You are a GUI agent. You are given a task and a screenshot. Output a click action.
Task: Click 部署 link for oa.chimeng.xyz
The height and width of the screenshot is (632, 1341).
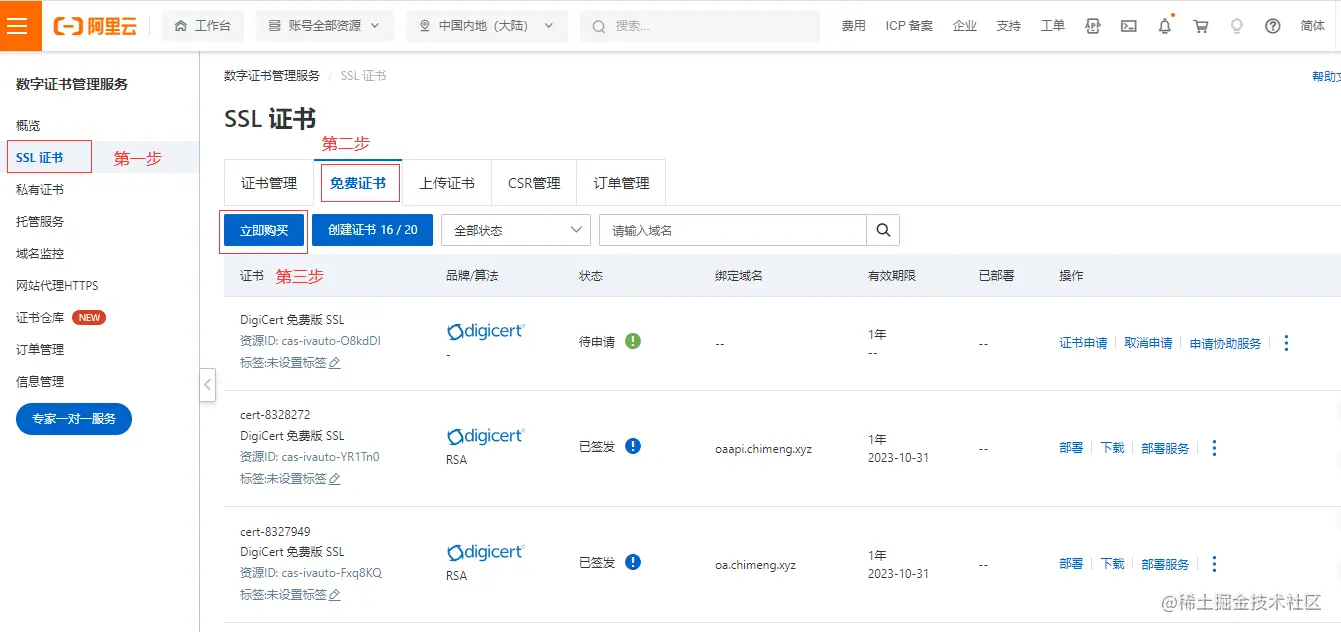[1071, 564]
